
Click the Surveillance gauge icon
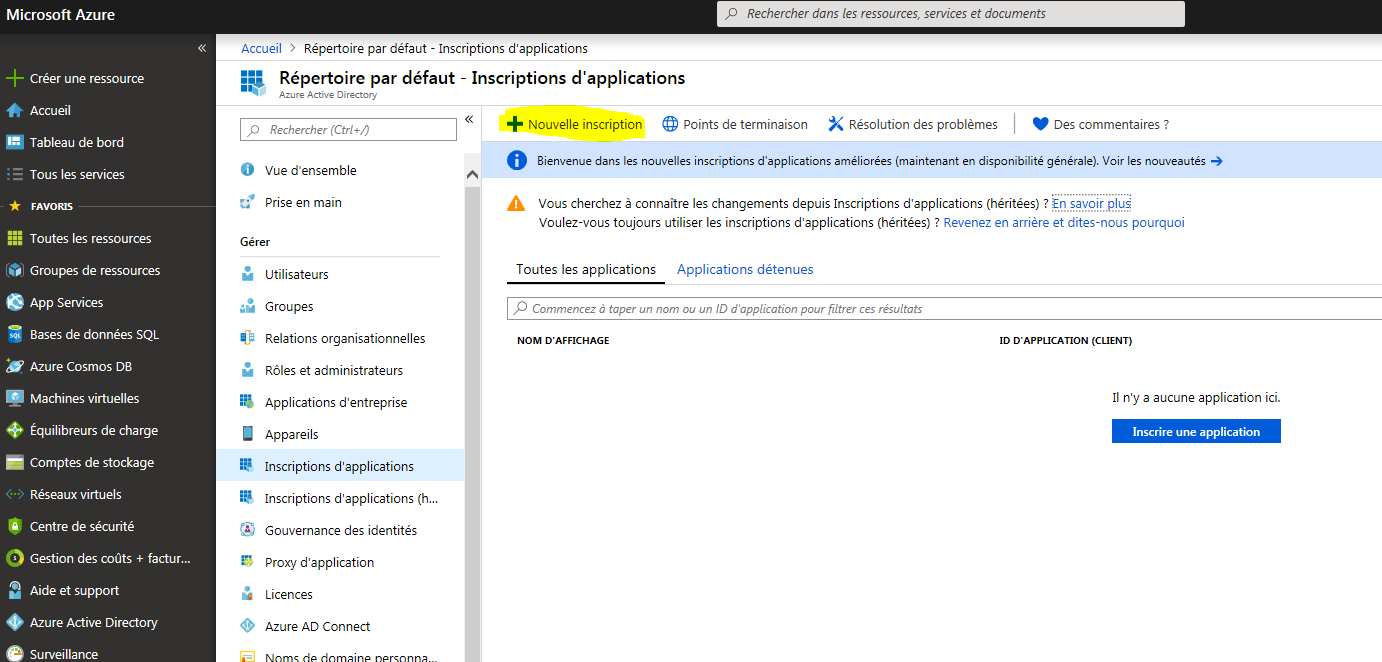(x=15, y=654)
